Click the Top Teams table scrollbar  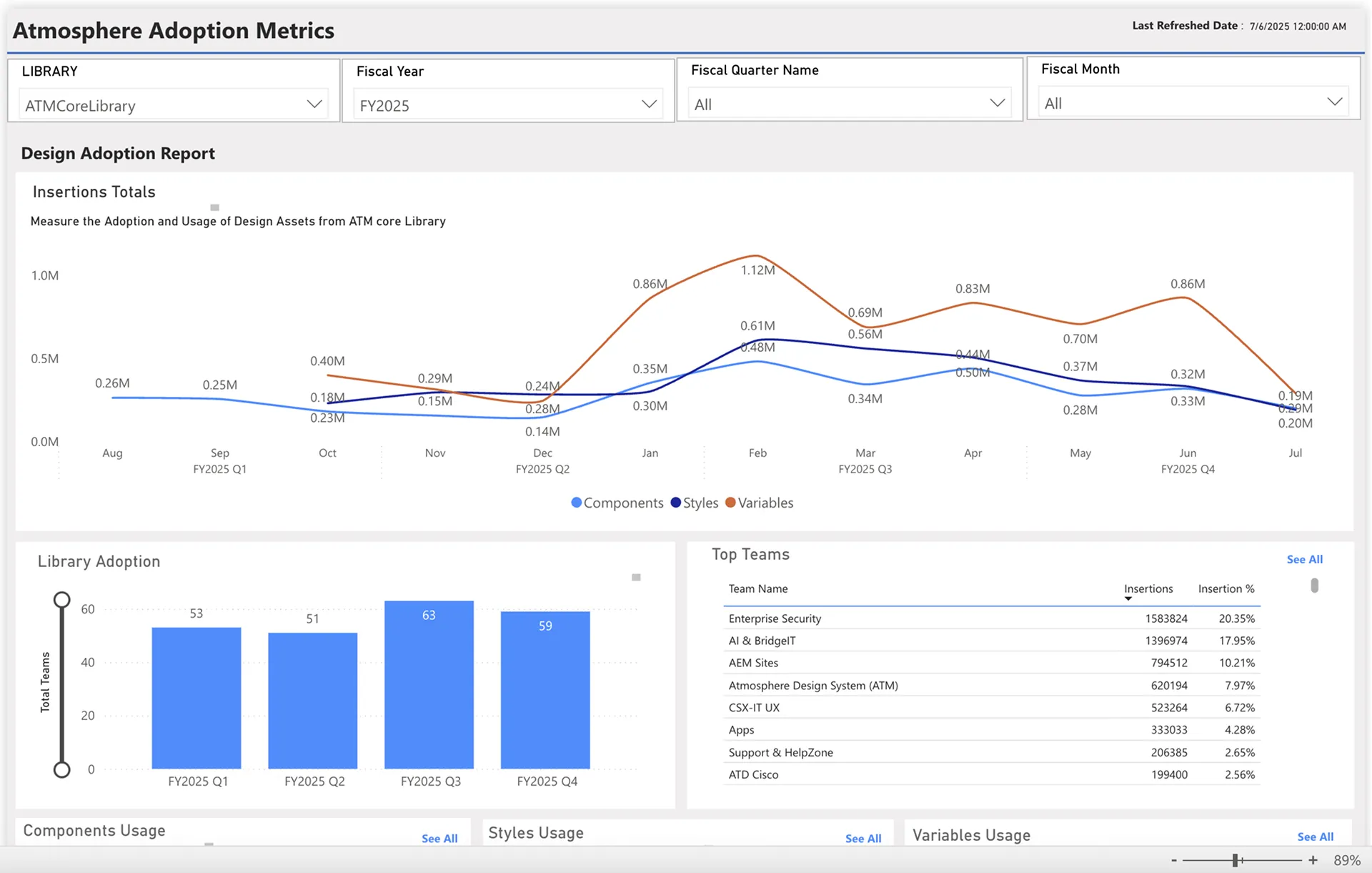tap(1314, 586)
